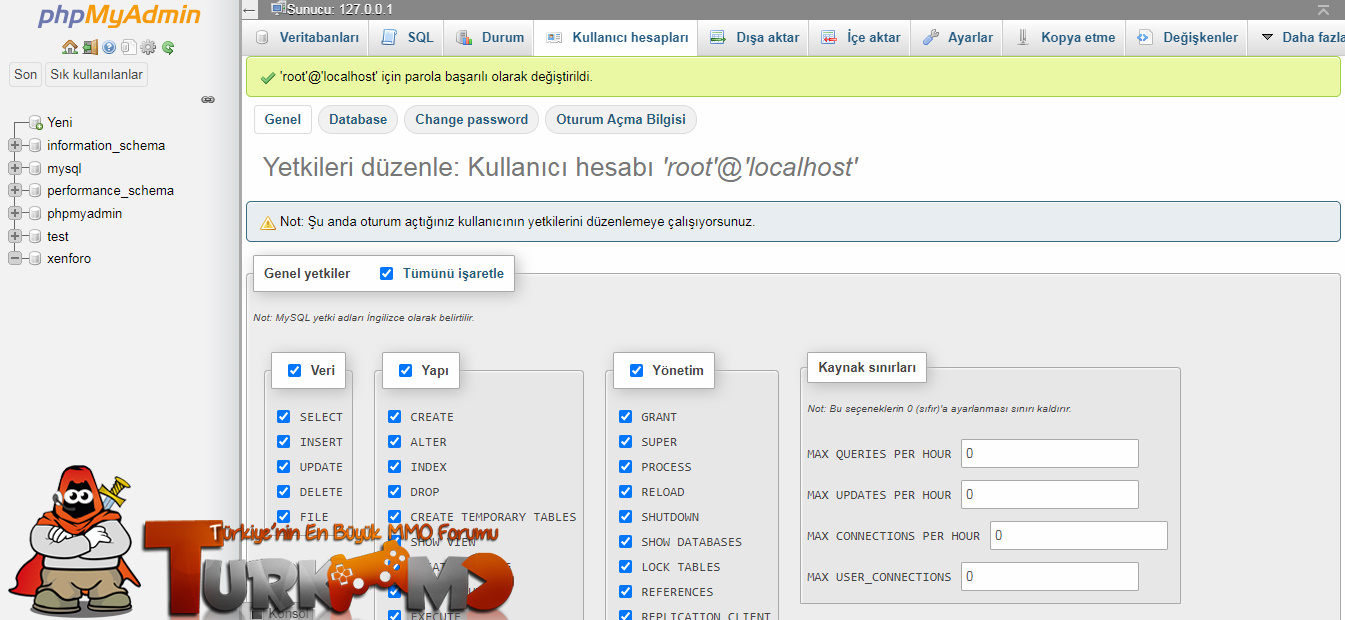Image resolution: width=1345 pixels, height=620 pixels.
Task: Open the Değişkenler variables tab
Action: pyautogui.click(x=1187, y=37)
